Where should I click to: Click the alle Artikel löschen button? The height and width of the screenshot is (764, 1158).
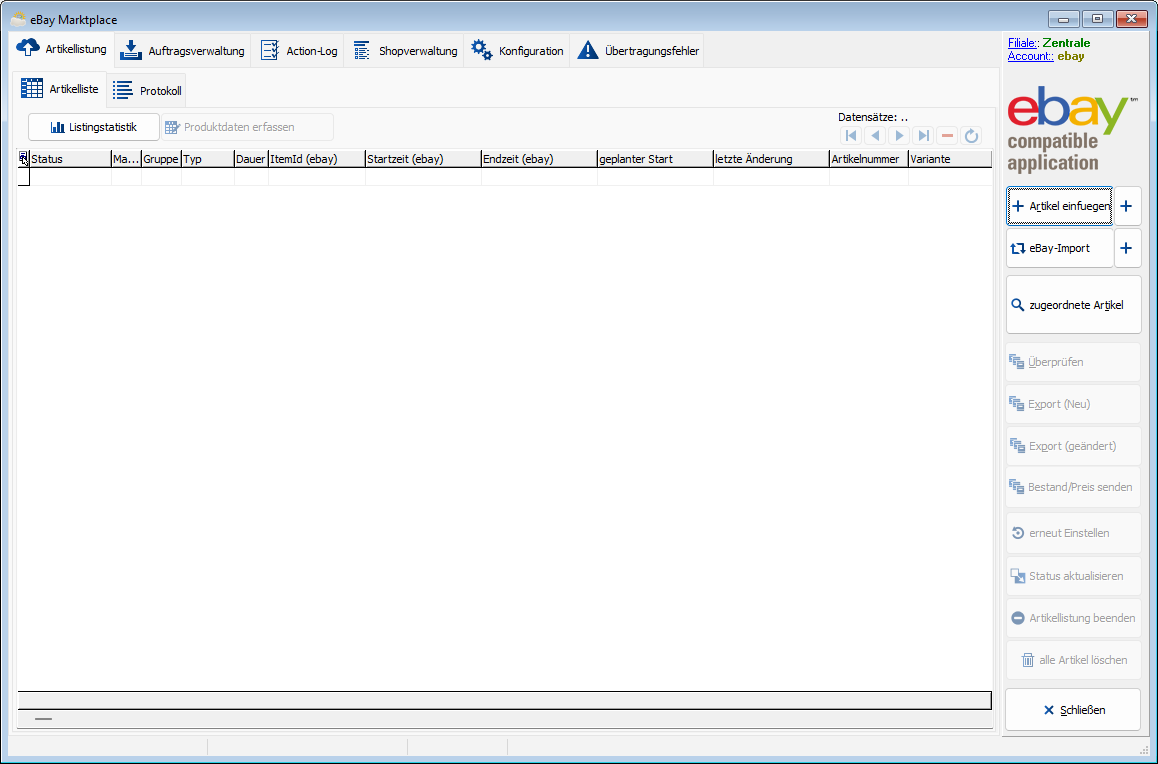(x=1074, y=660)
